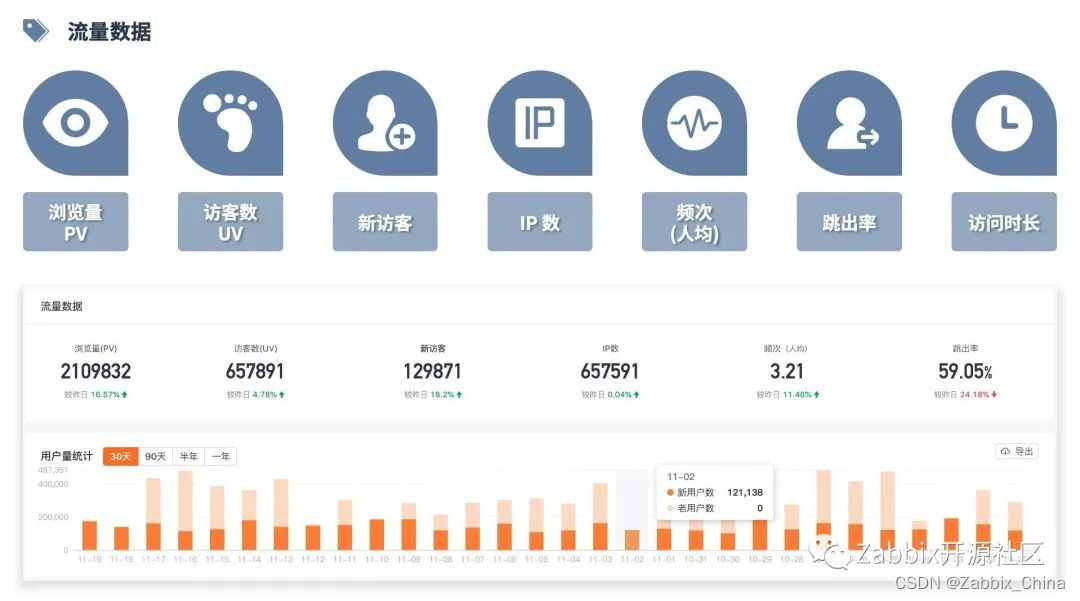
Task: Click the bar for date 11-17
Action: click(154, 514)
